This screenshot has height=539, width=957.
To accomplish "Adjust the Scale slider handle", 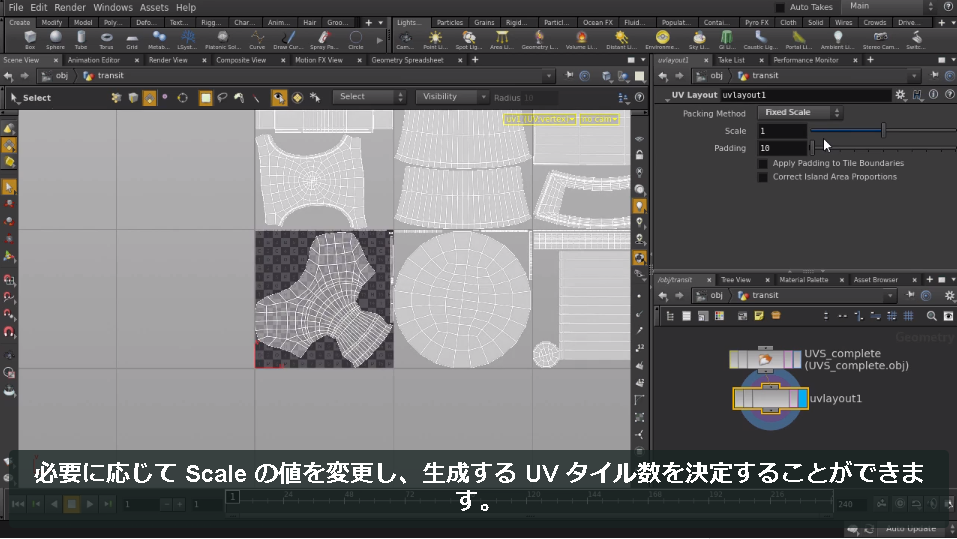I will coord(883,130).
